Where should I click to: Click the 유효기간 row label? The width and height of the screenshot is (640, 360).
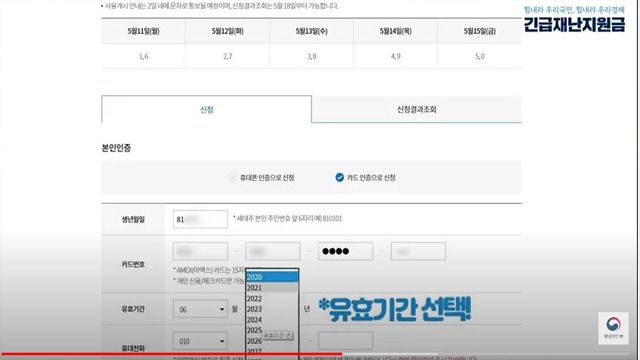(133, 309)
